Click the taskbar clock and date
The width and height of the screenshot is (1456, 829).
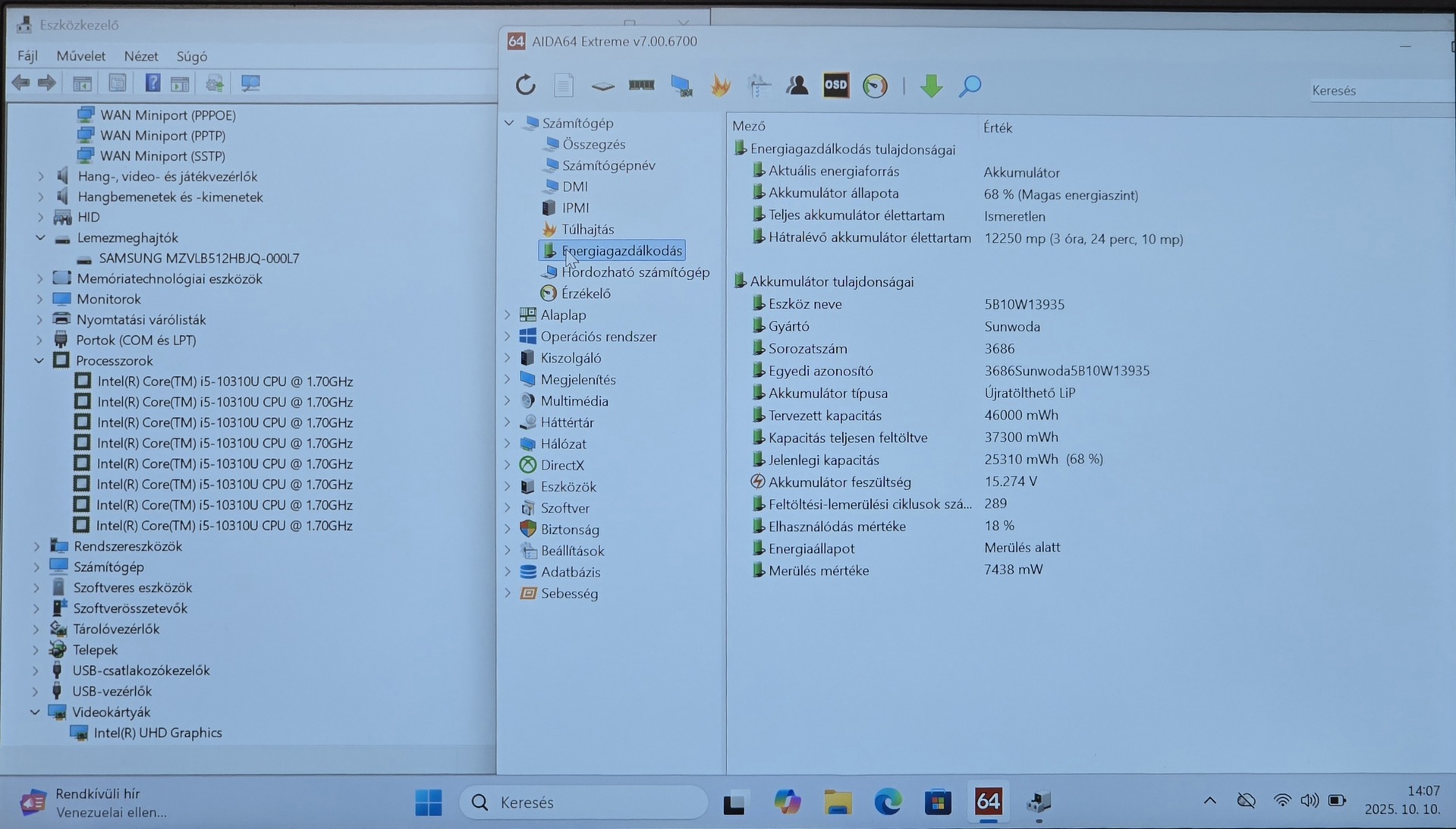pyautogui.click(x=1402, y=800)
